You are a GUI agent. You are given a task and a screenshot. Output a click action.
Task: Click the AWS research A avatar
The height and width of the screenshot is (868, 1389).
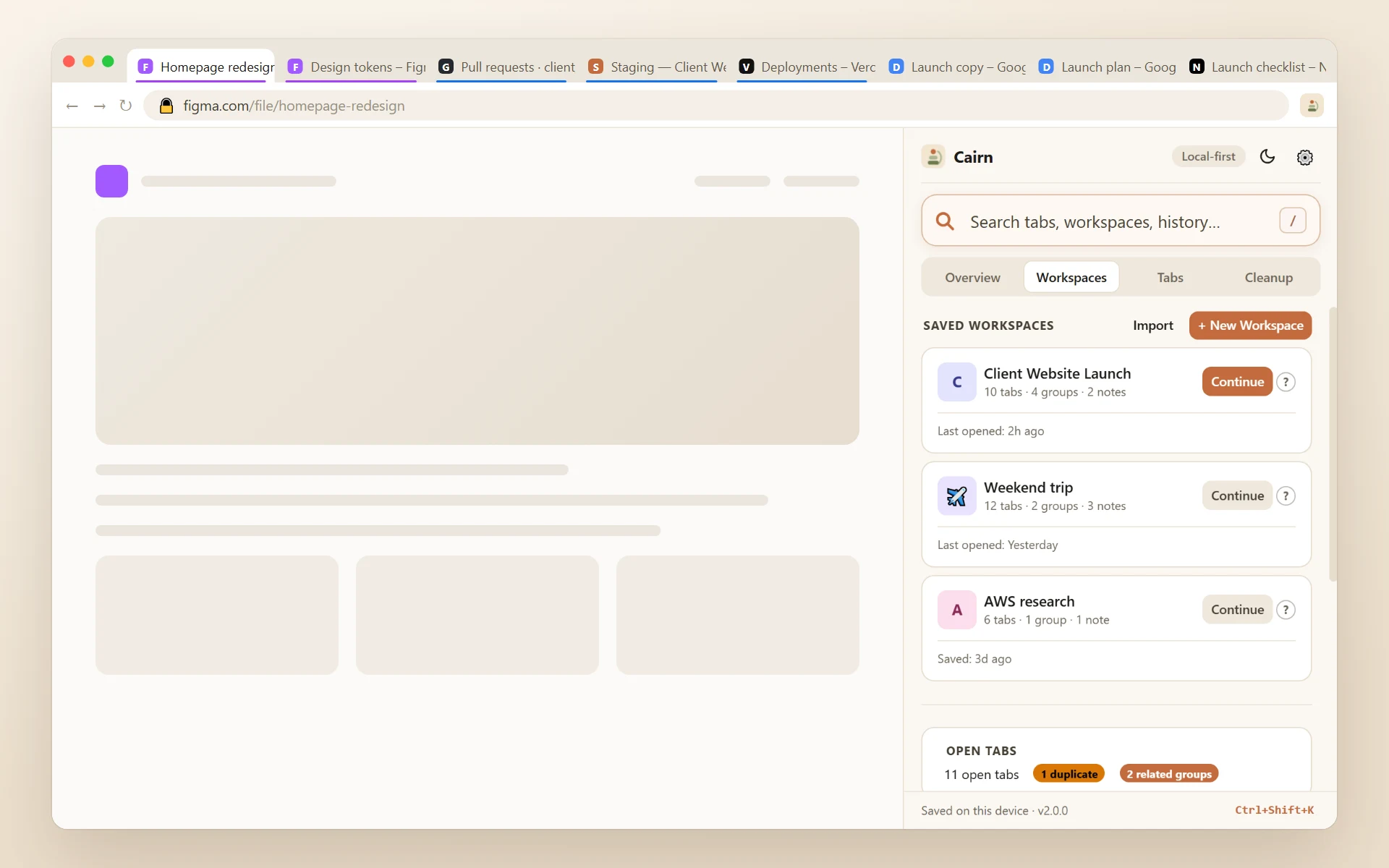tap(956, 610)
